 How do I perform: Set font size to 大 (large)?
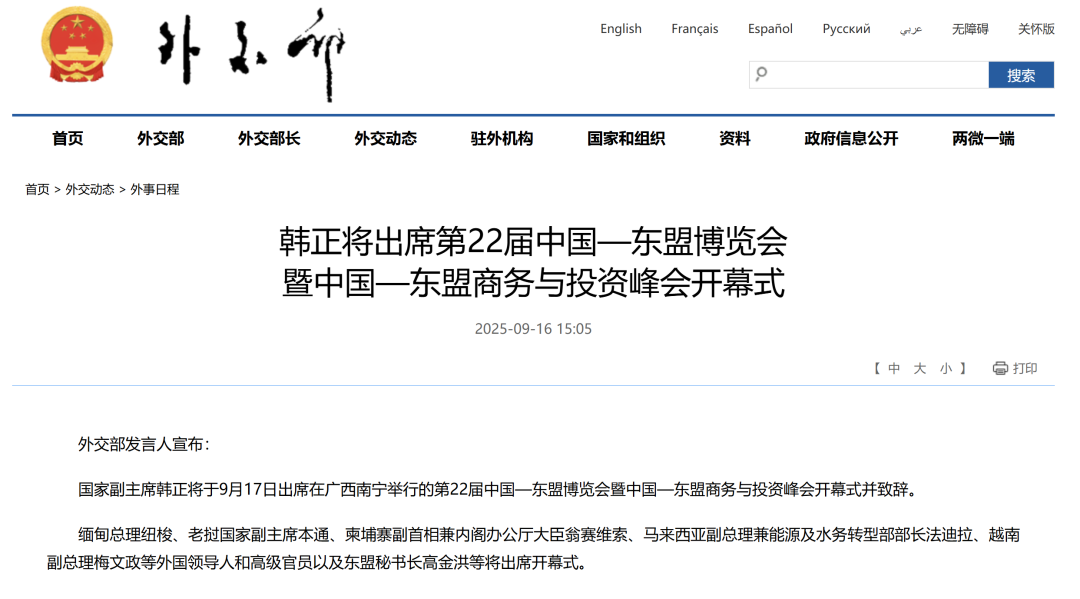(x=920, y=368)
